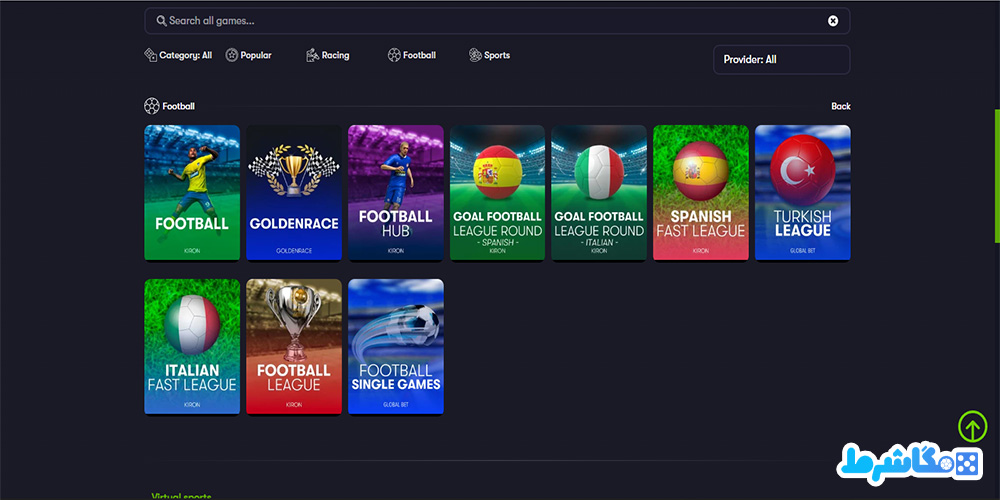
Task: Click the Racing category icon
Action: [x=312, y=55]
